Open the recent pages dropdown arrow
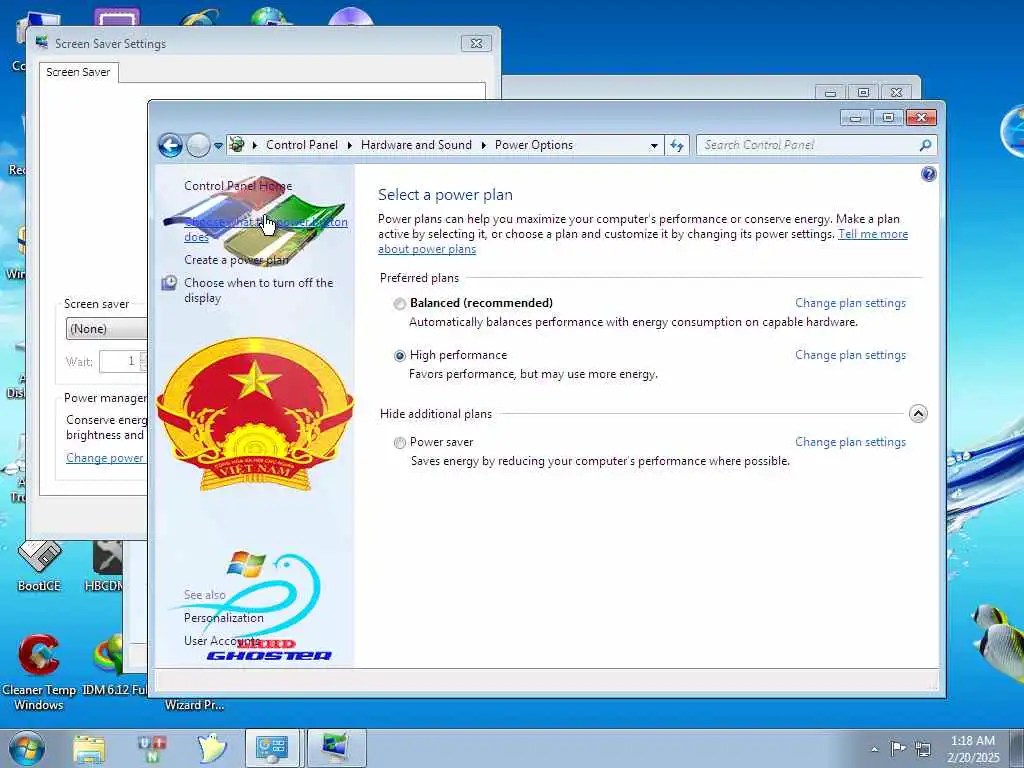 [x=218, y=146]
